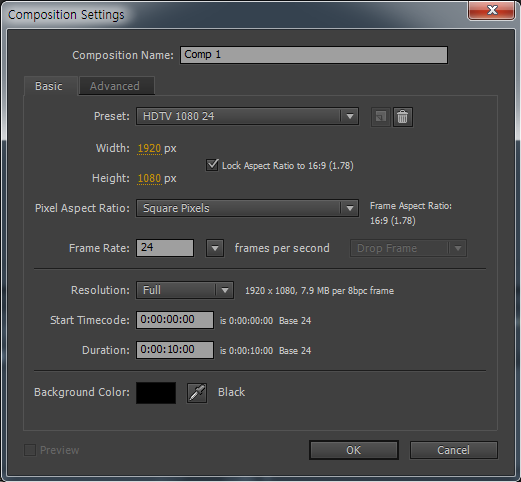
Task: Pick background color with eyedropper
Action: click(x=197, y=393)
